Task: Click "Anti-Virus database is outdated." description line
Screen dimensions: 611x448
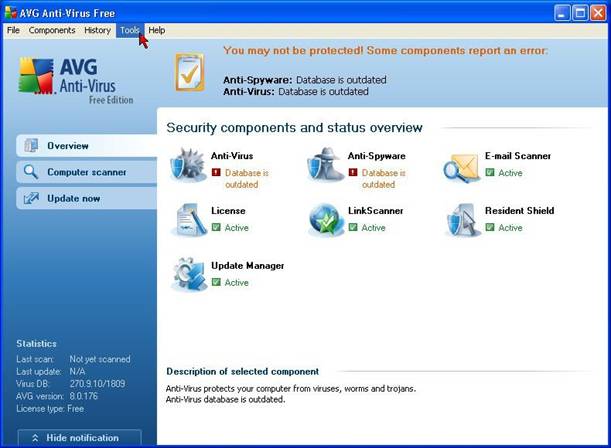Action: pos(225,399)
